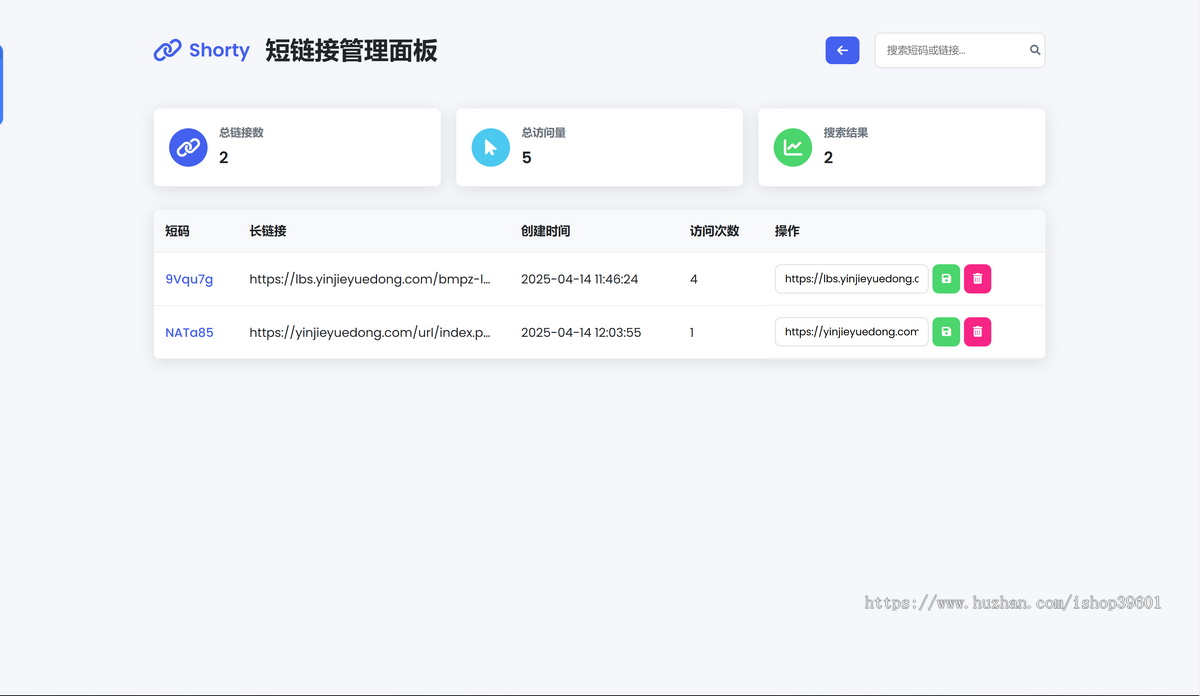Screen dimensions: 1200x696
Task: Click the Shorty brand name
Action: click(219, 50)
